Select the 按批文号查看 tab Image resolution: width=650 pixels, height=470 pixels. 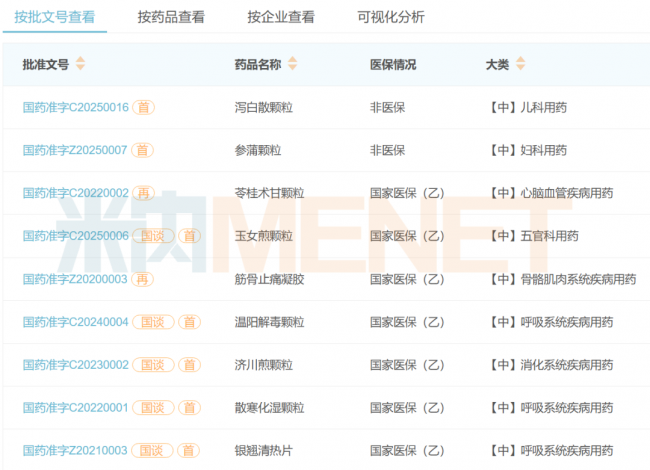tap(55, 17)
